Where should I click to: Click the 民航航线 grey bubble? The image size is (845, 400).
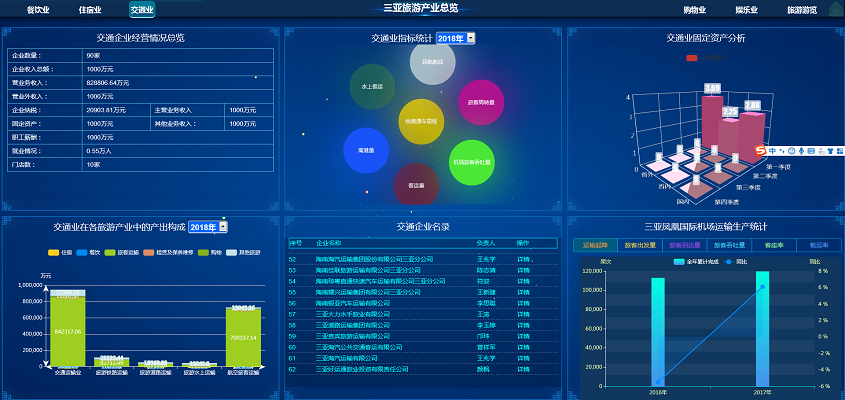click(x=433, y=62)
